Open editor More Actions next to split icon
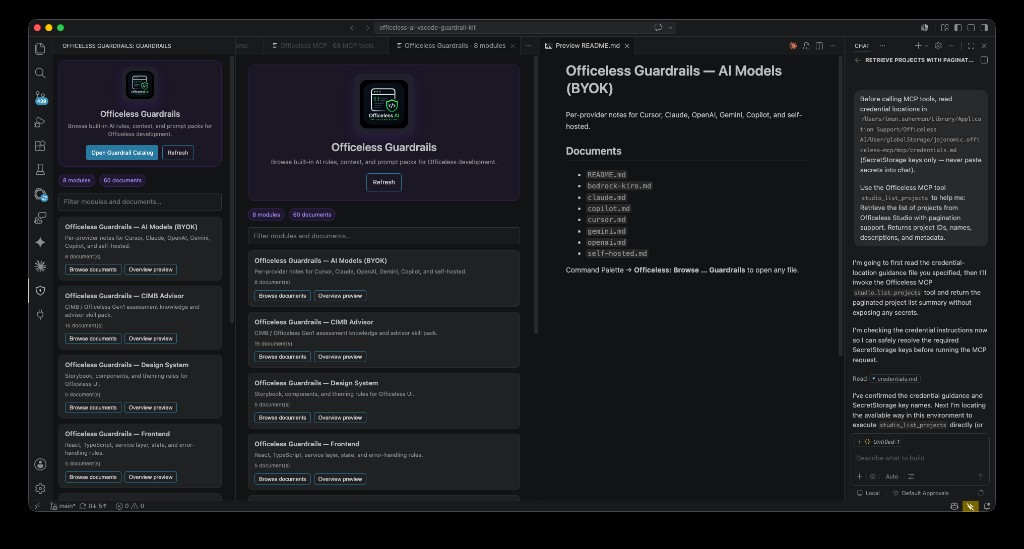This screenshot has width=1024, height=549. [x=832, y=46]
